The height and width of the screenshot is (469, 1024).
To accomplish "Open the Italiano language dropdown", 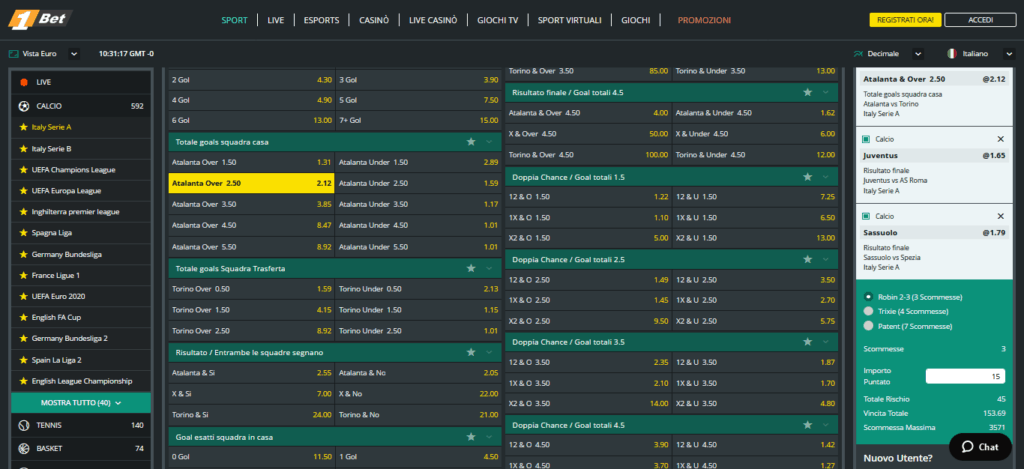I will click(x=1008, y=54).
